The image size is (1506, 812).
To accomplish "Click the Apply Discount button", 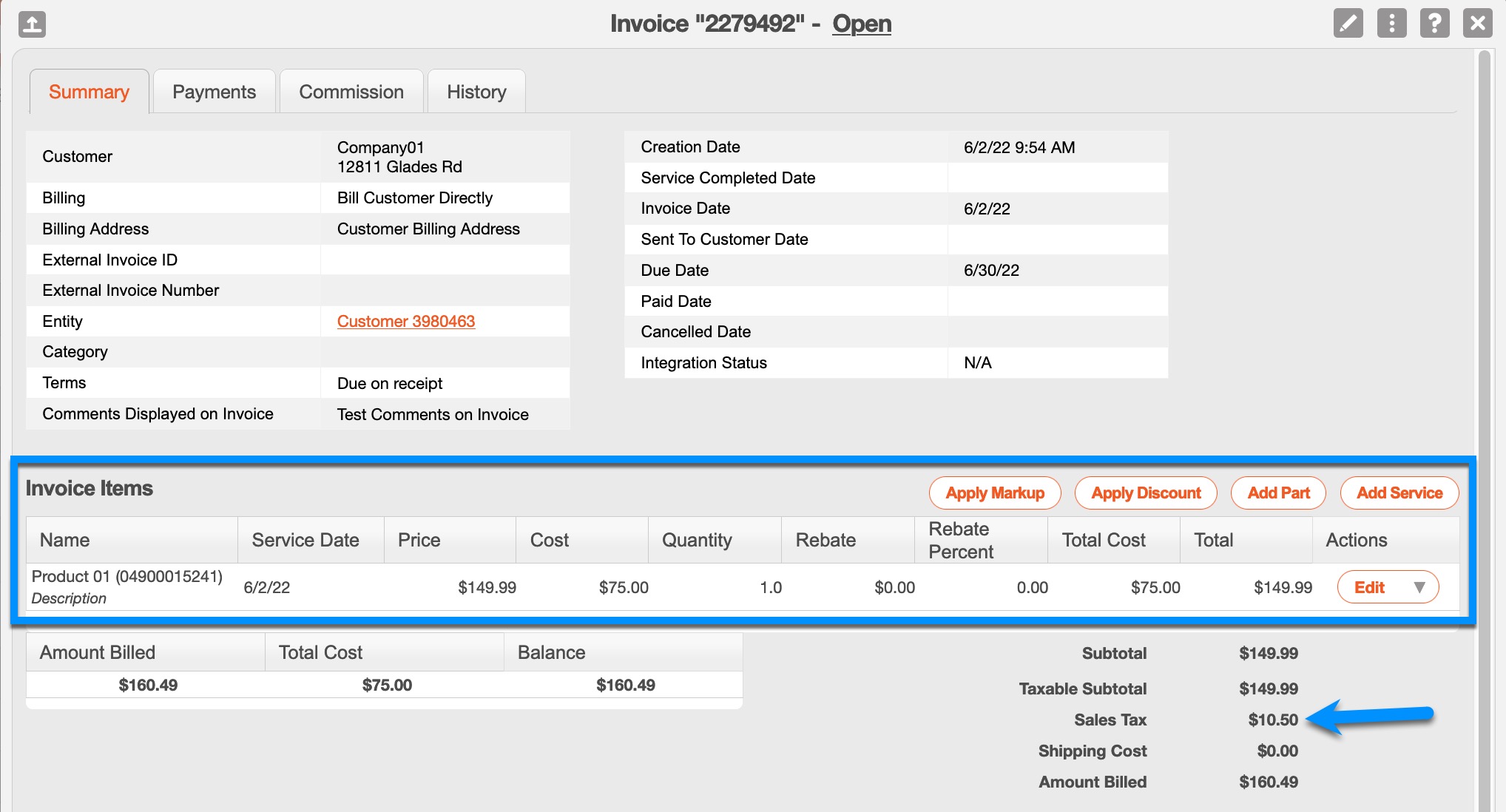I will 1146,493.
